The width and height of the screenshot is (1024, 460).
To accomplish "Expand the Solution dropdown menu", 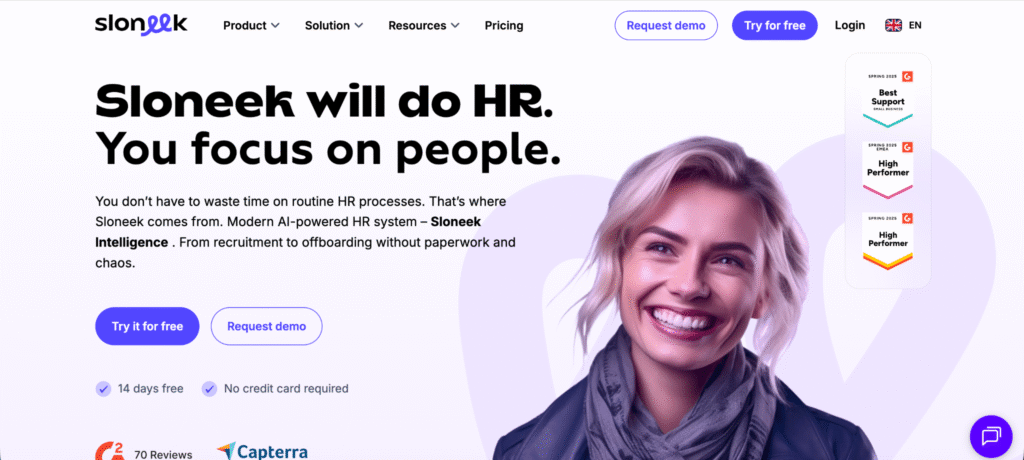I will point(334,25).
